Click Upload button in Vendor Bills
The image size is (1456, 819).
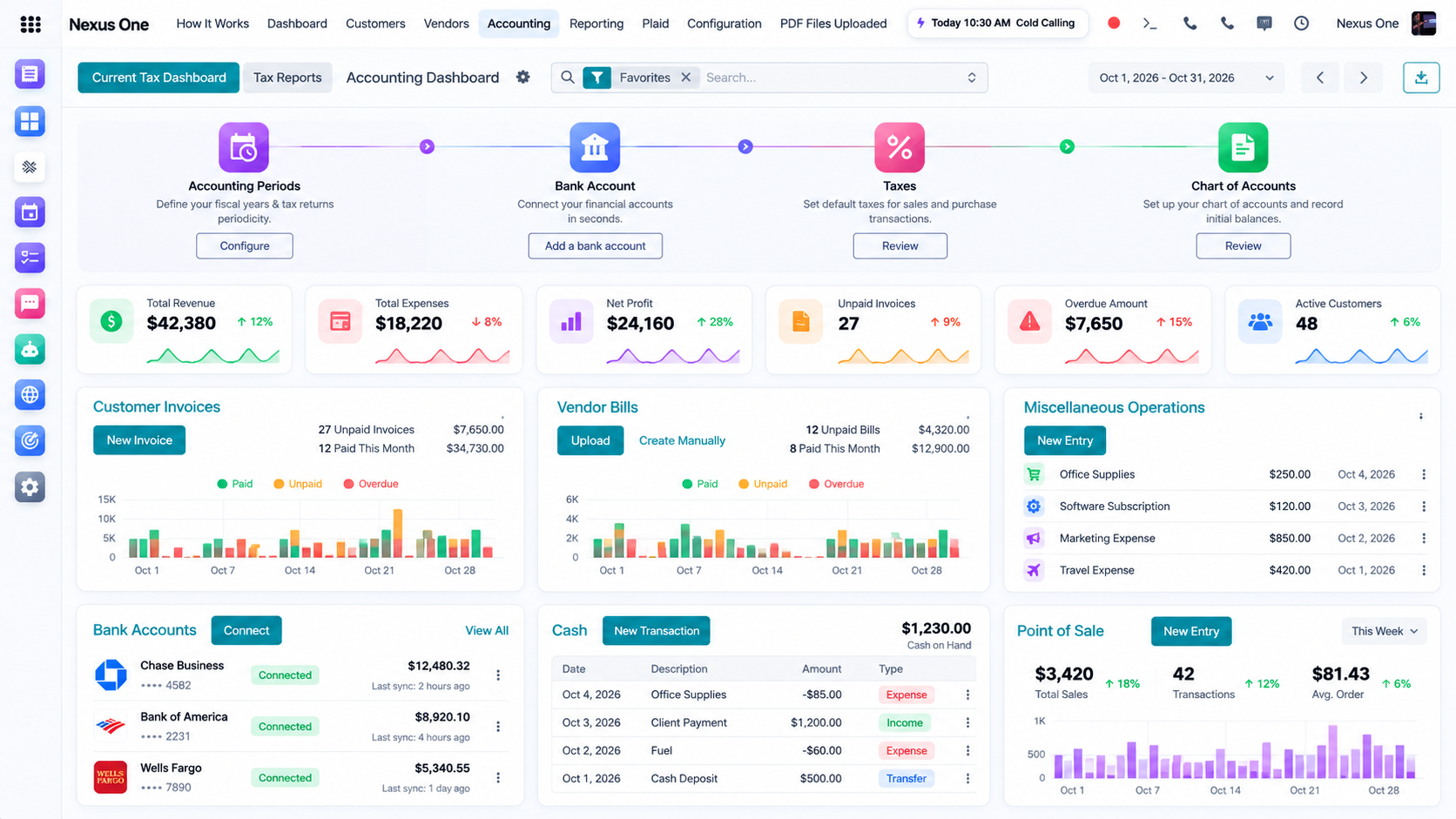tap(590, 440)
